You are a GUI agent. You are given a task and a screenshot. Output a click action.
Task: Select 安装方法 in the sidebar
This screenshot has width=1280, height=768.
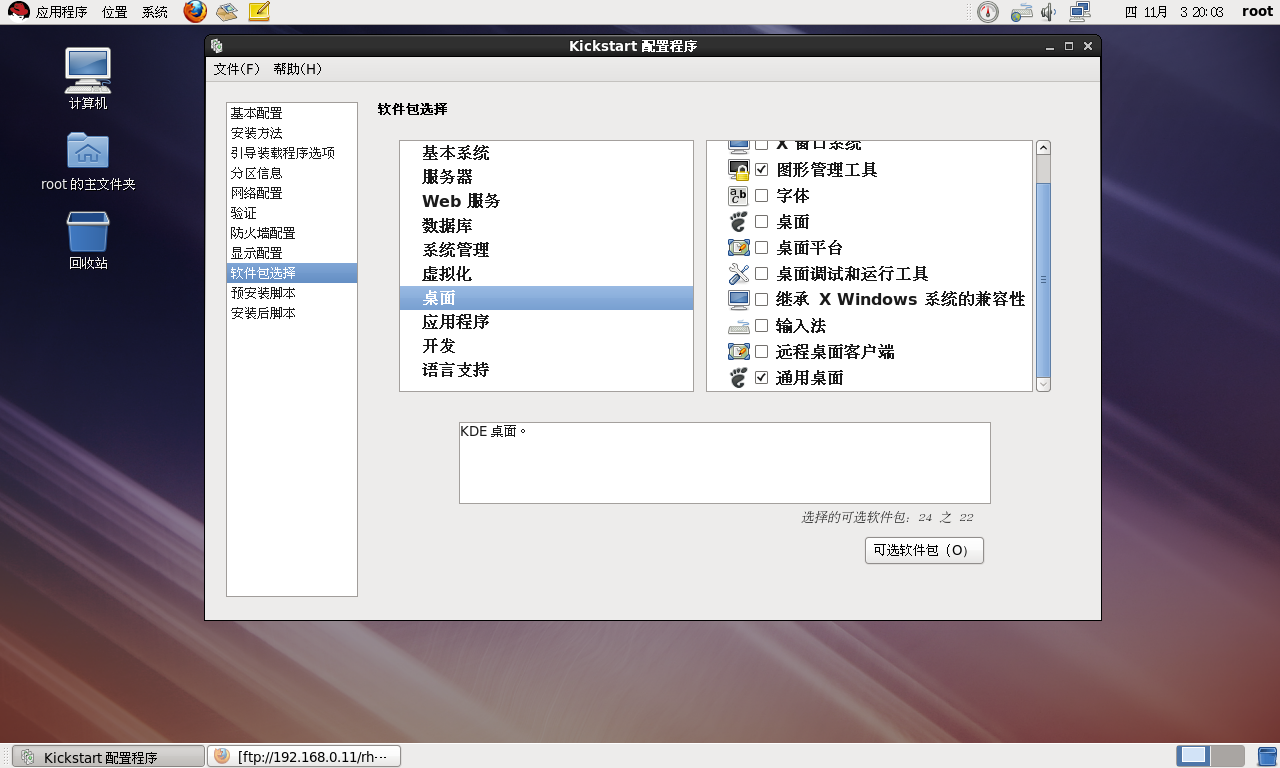pyautogui.click(x=292, y=133)
